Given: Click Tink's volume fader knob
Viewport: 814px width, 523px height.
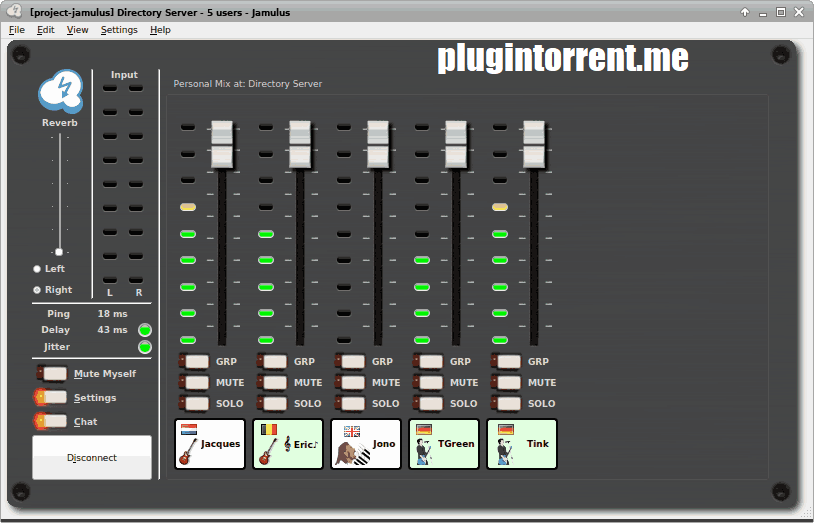Looking at the screenshot, I should 534,144.
